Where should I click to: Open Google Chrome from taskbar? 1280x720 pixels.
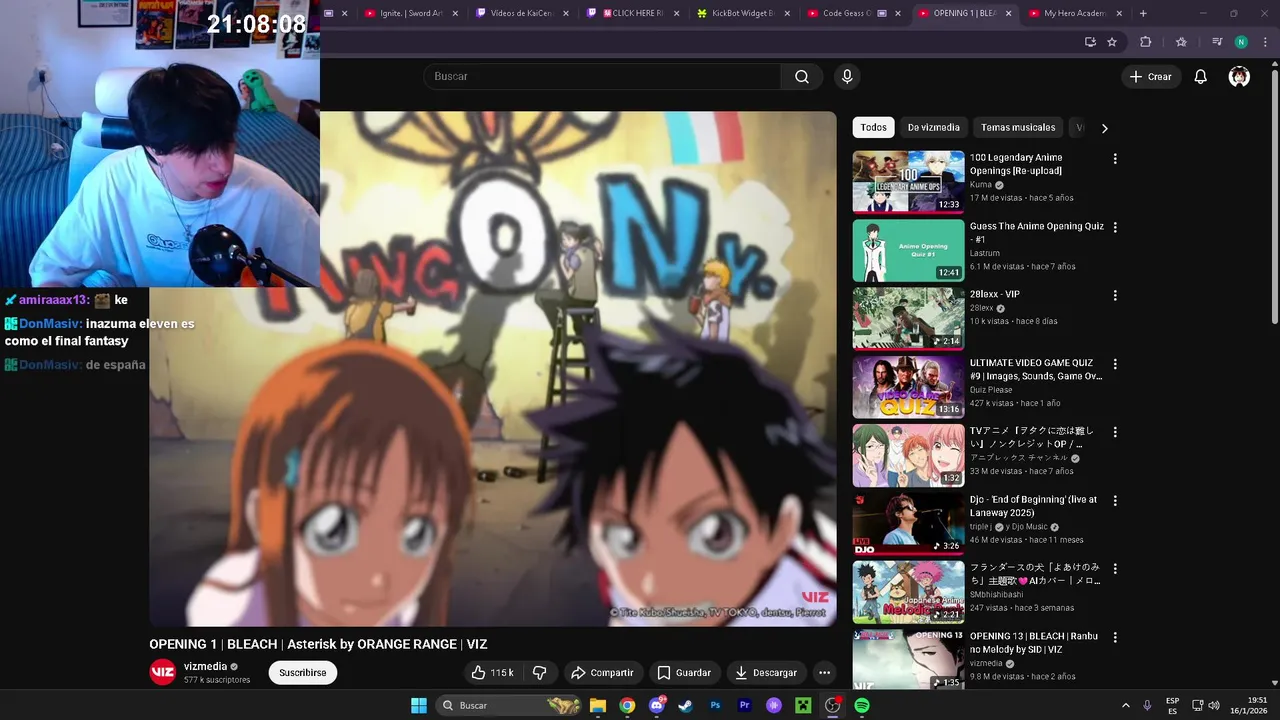click(x=627, y=705)
